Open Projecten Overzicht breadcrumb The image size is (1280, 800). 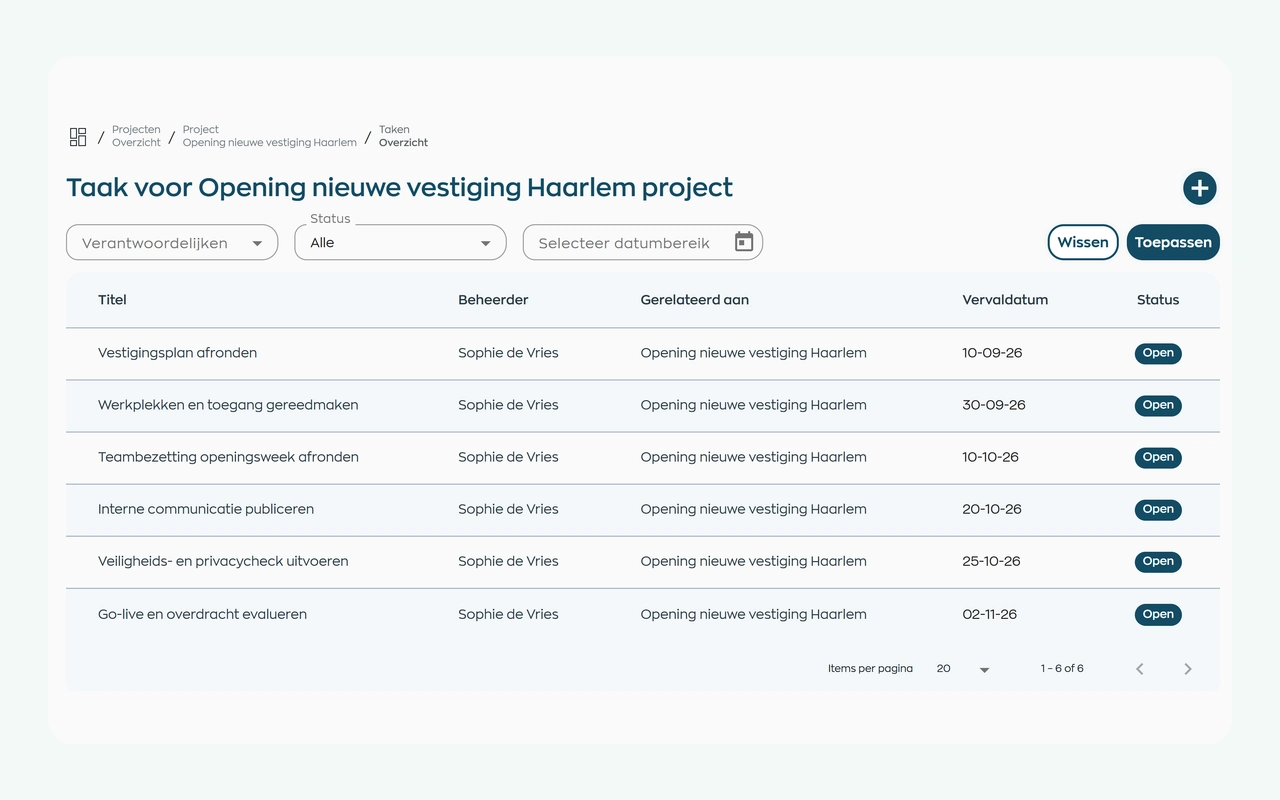coord(136,136)
